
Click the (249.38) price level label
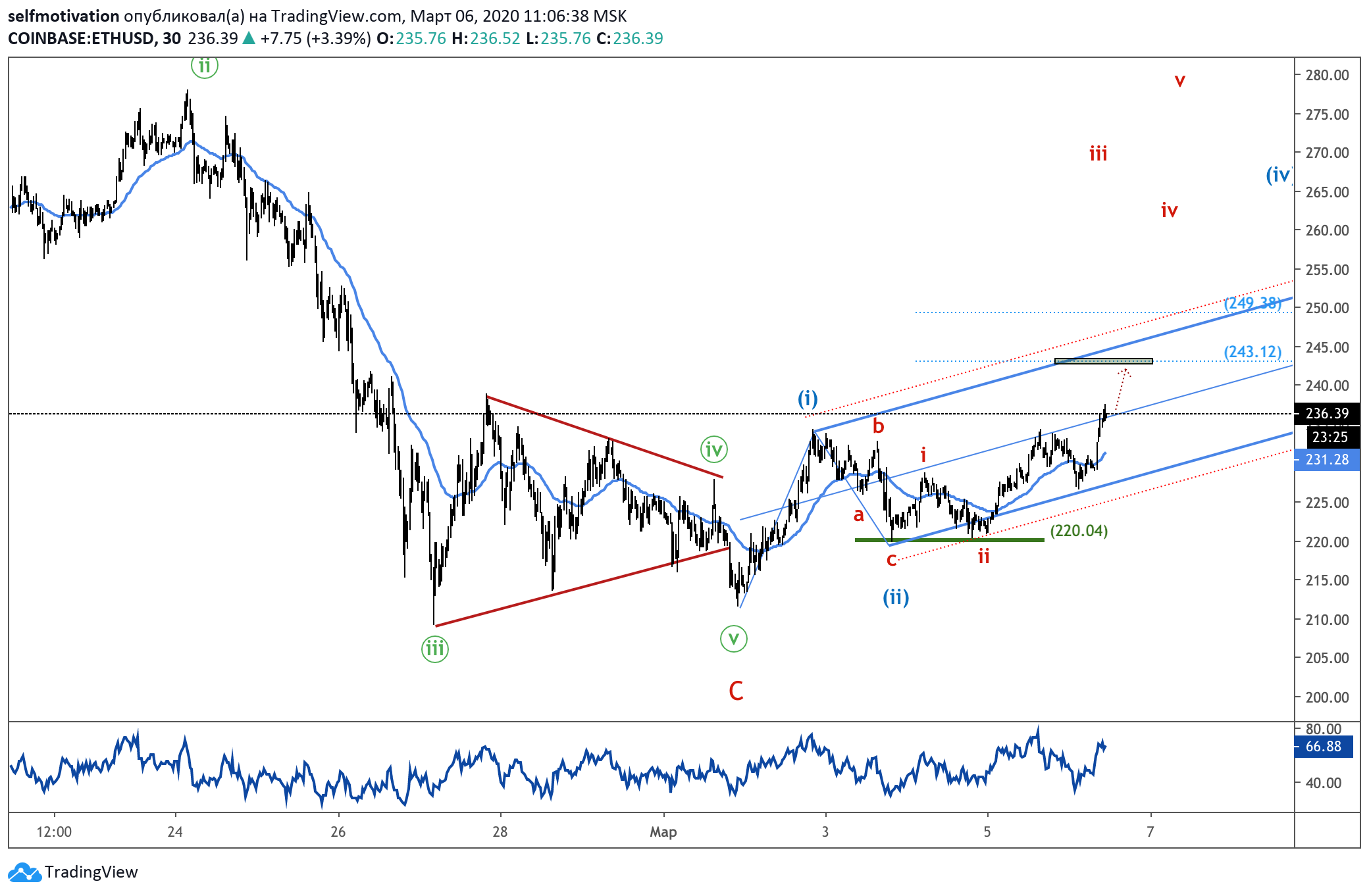[1253, 303]
